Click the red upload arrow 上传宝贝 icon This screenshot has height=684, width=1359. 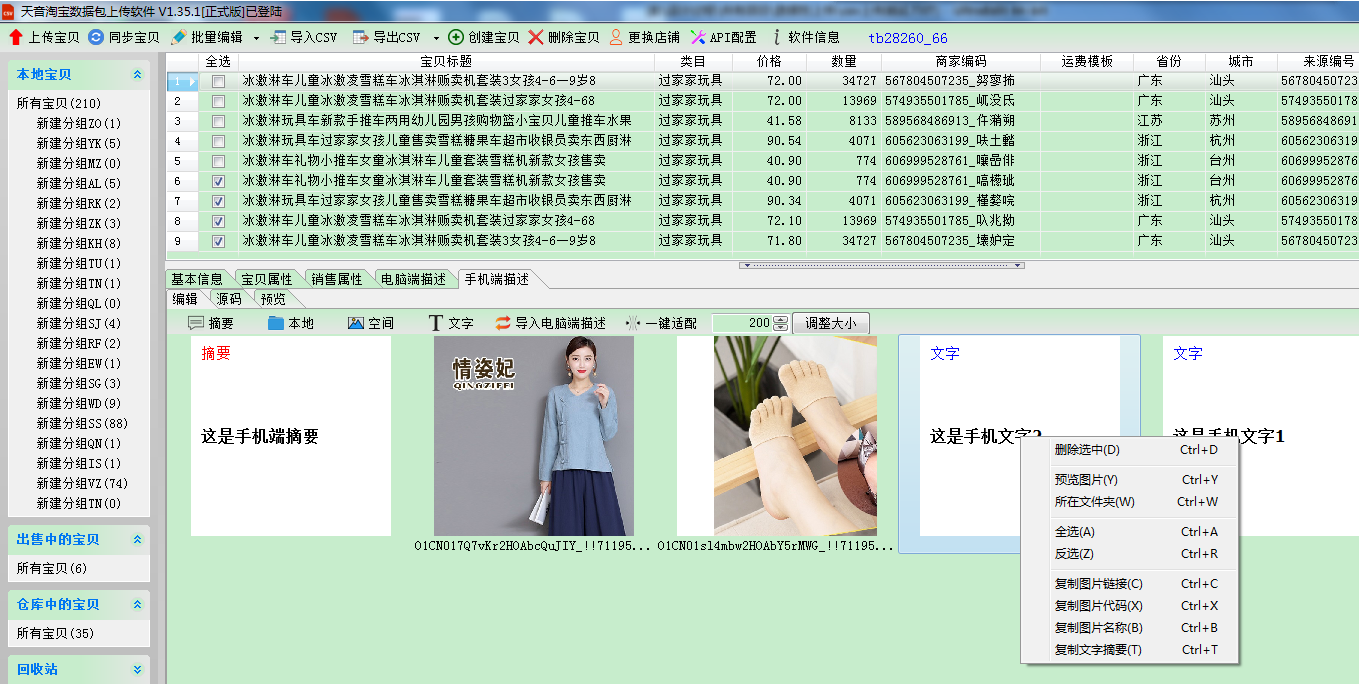pyautogui.click(x=16, y=37)
